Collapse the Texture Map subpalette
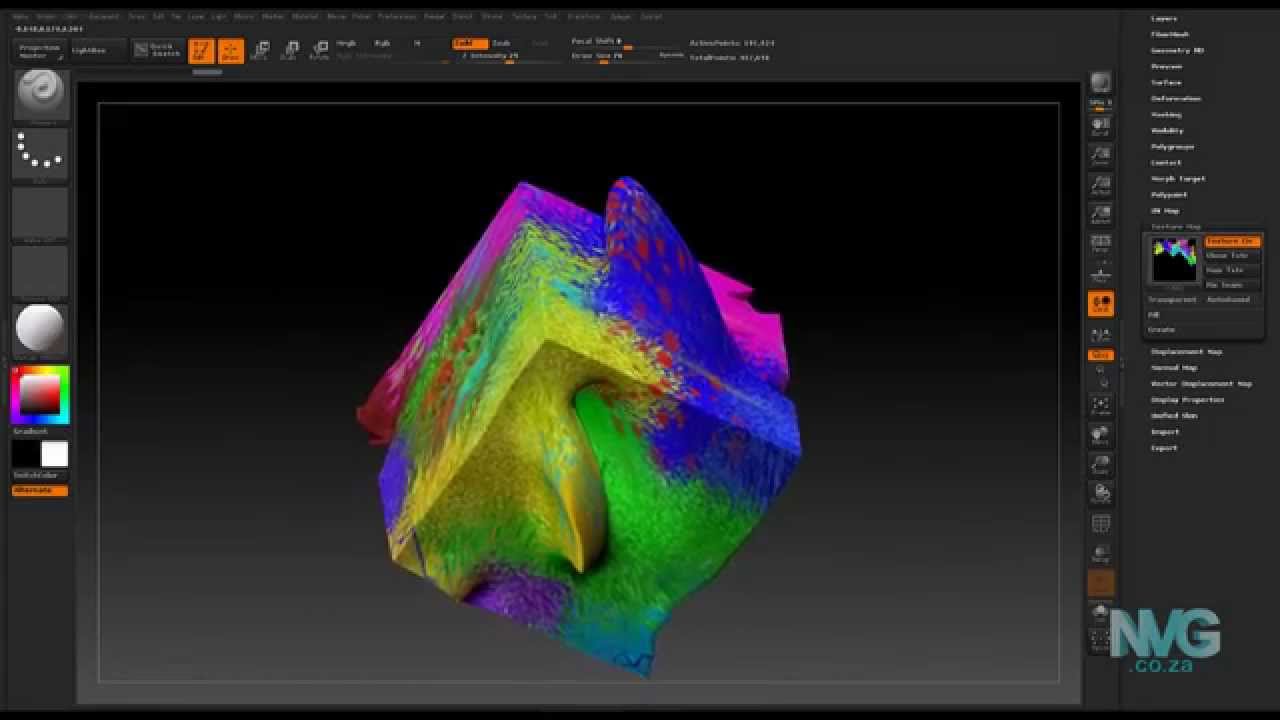 1176,227
